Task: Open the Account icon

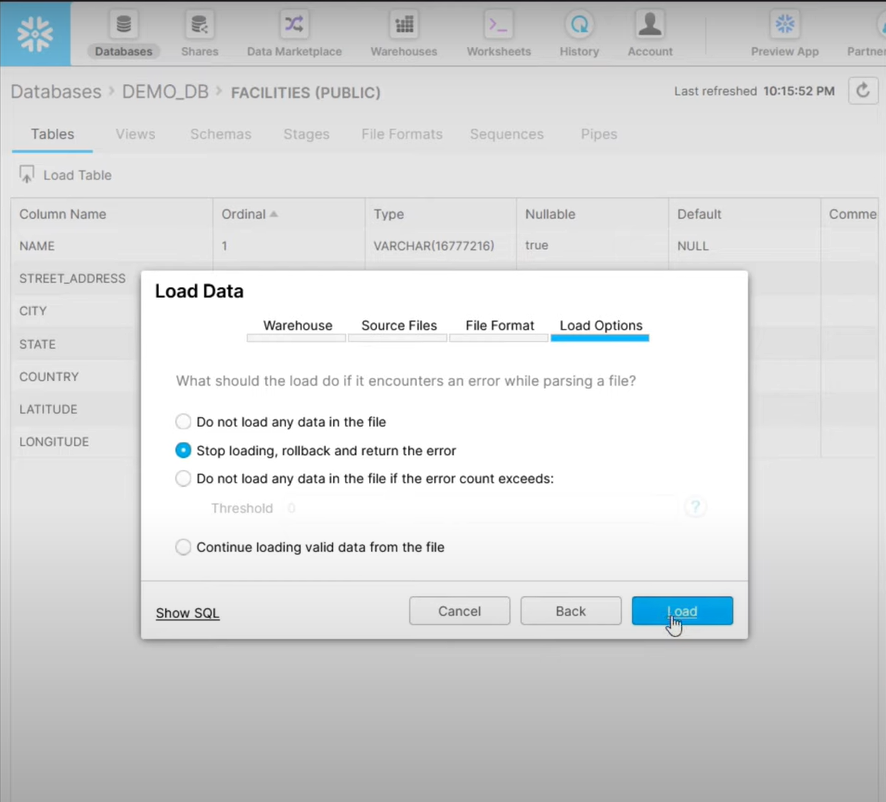Action: pos(650,24)
